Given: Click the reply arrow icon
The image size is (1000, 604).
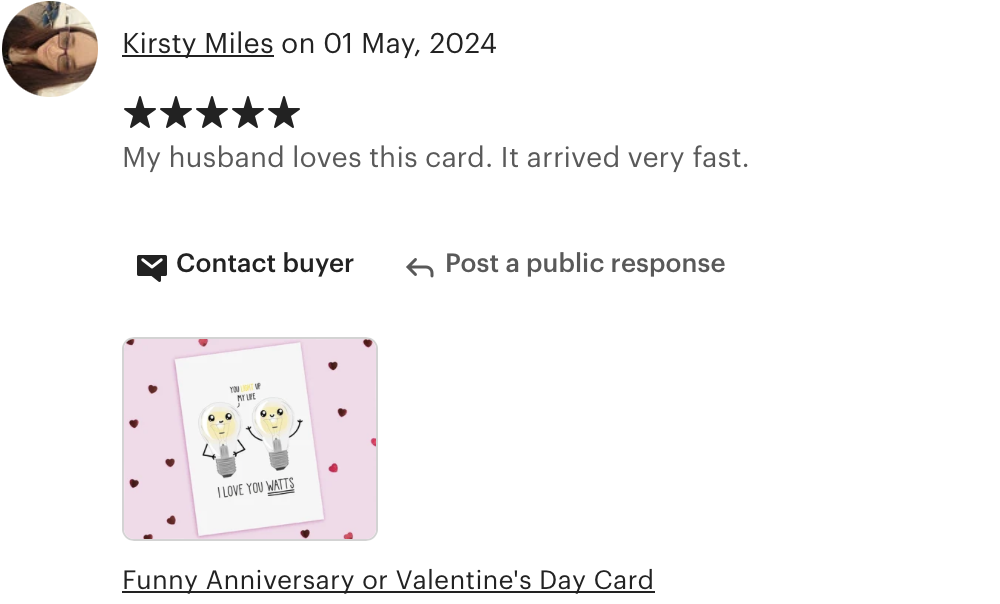Looking at the screenshot, I should coord(420,267).
